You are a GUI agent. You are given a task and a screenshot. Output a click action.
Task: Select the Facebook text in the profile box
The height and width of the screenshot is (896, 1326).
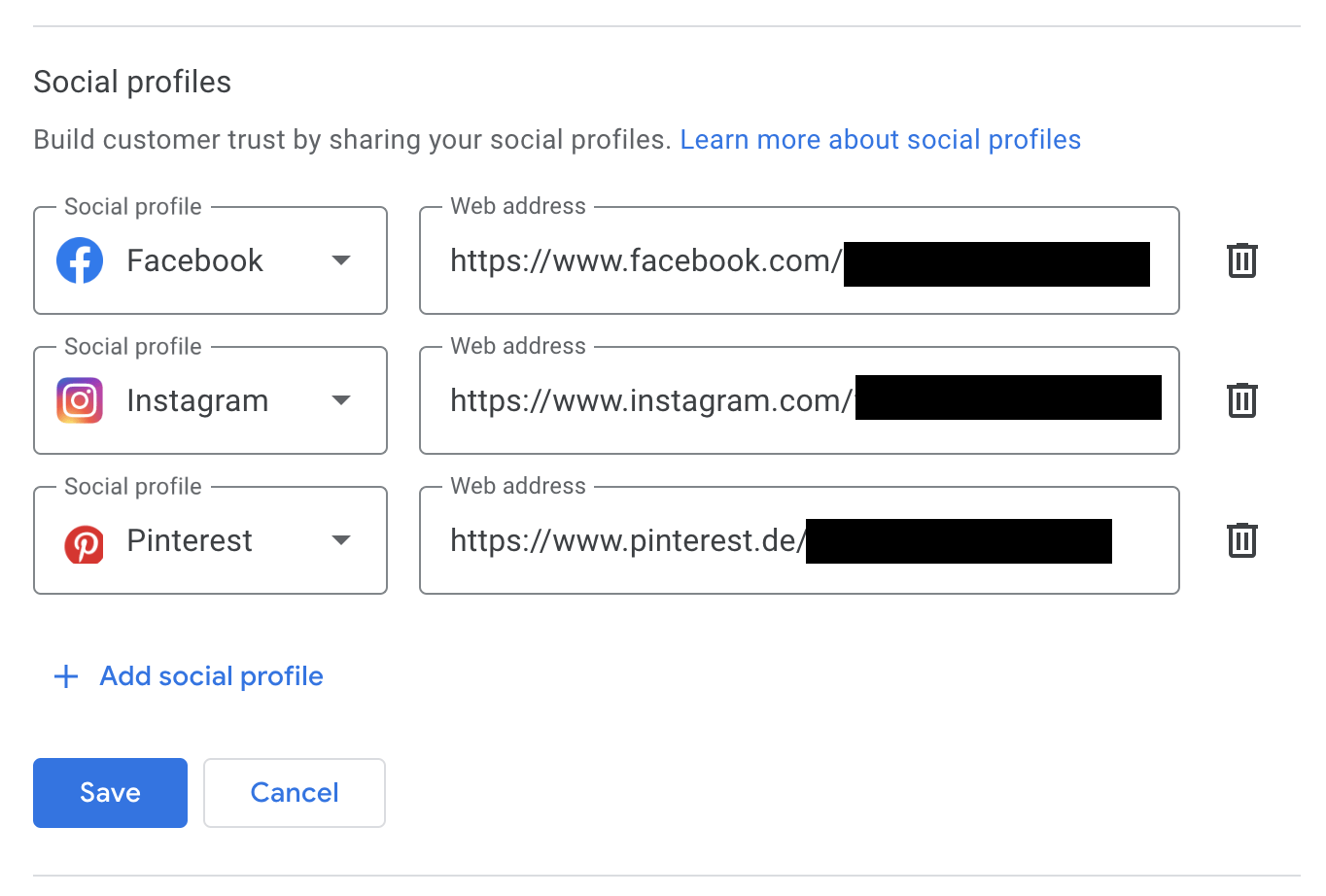[x=194, y=260]
